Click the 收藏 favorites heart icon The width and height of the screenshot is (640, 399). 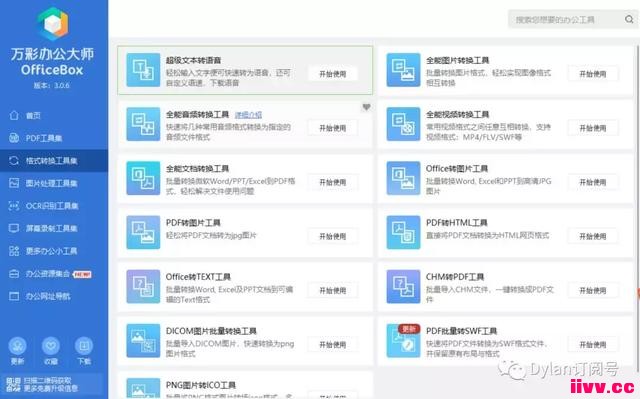tap(51, 346)
